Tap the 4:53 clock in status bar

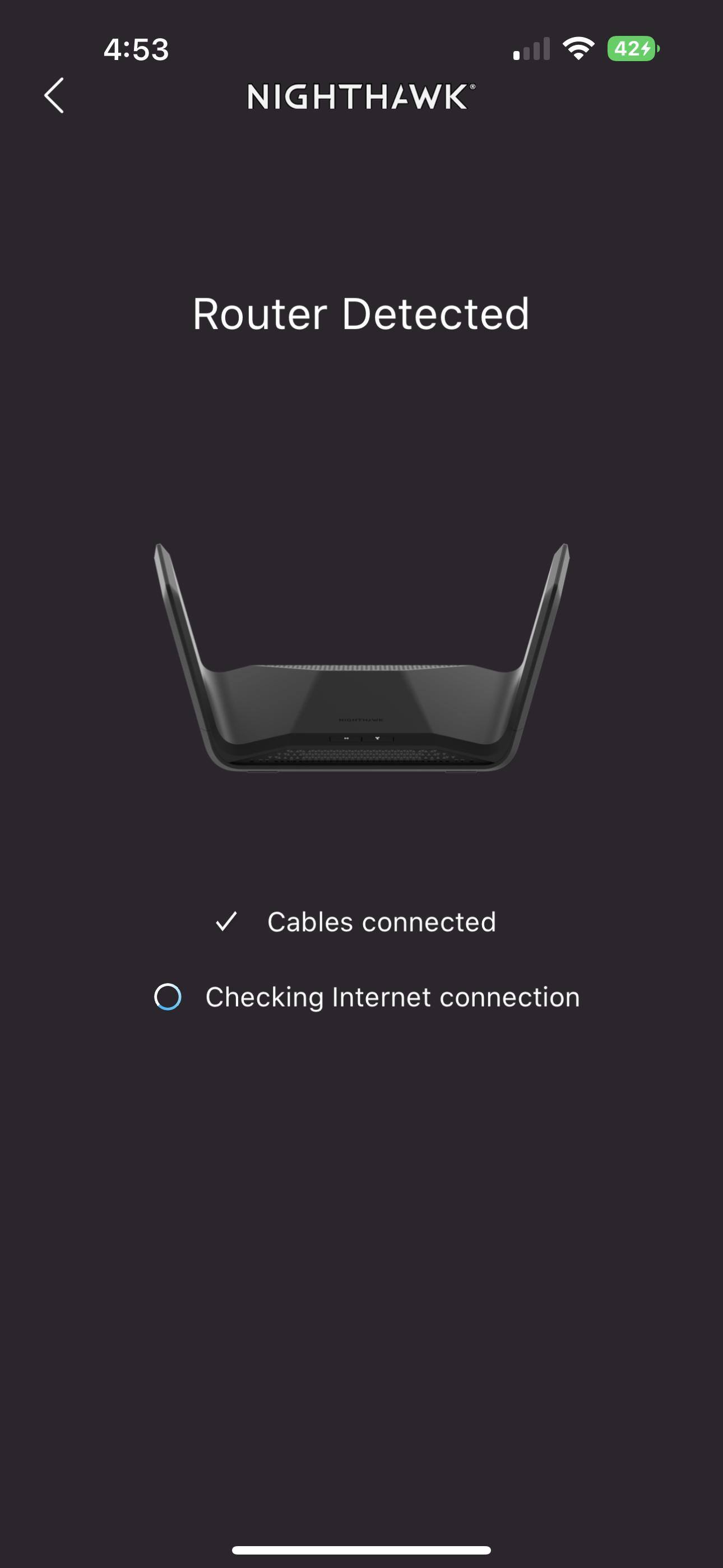tap(136, 49)
